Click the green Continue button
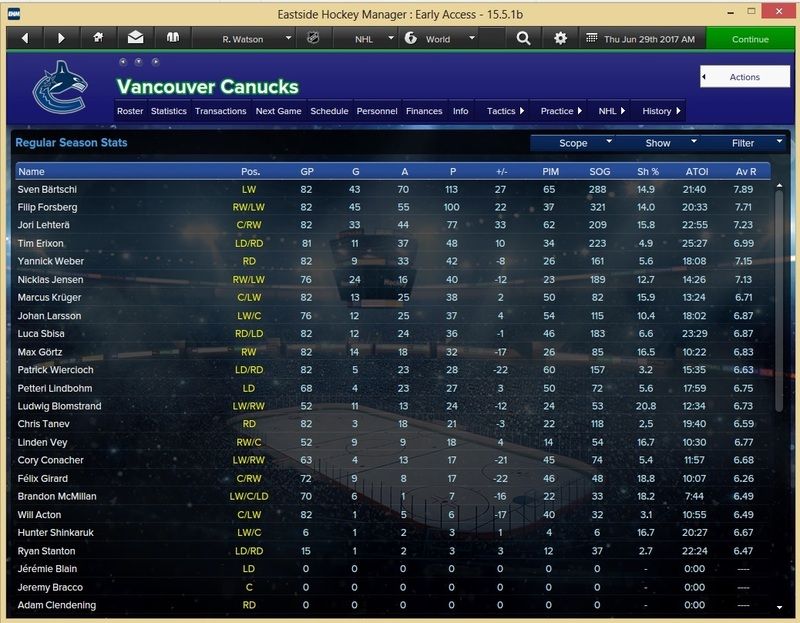 pos(750,39)
